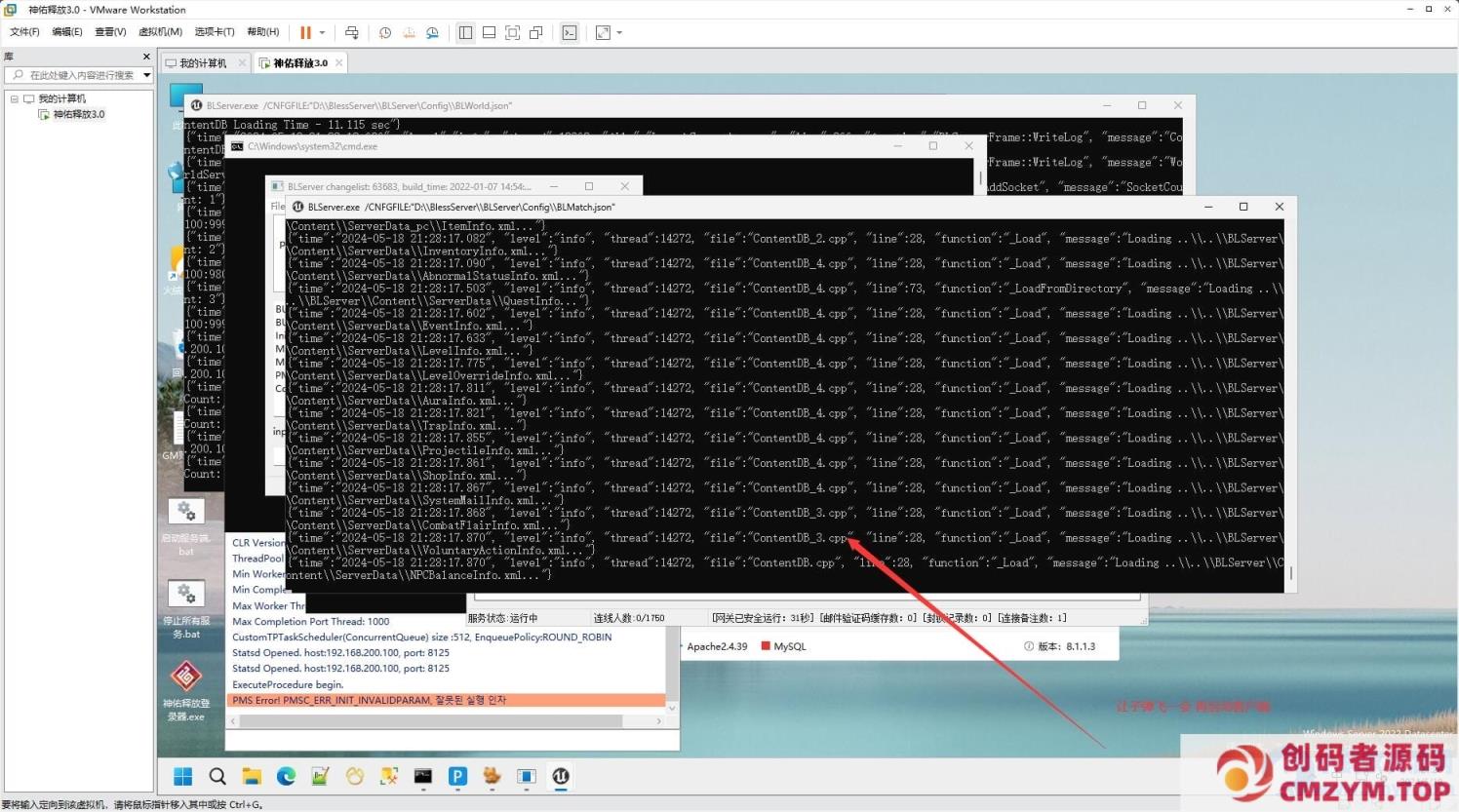
Task: Switch to the 我的计算机 tab
Action: pyautogui.click(x=202, y=62)
